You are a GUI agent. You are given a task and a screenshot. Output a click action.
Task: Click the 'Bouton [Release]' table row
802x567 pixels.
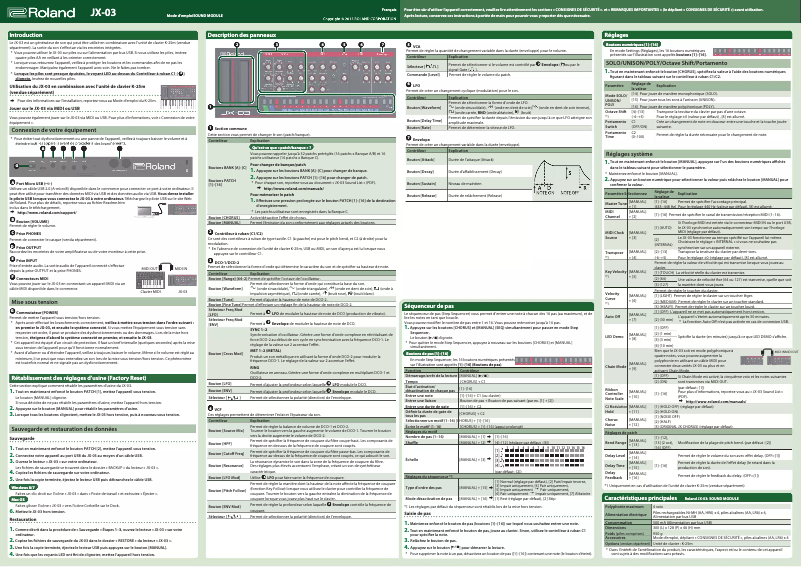(468, 196)
